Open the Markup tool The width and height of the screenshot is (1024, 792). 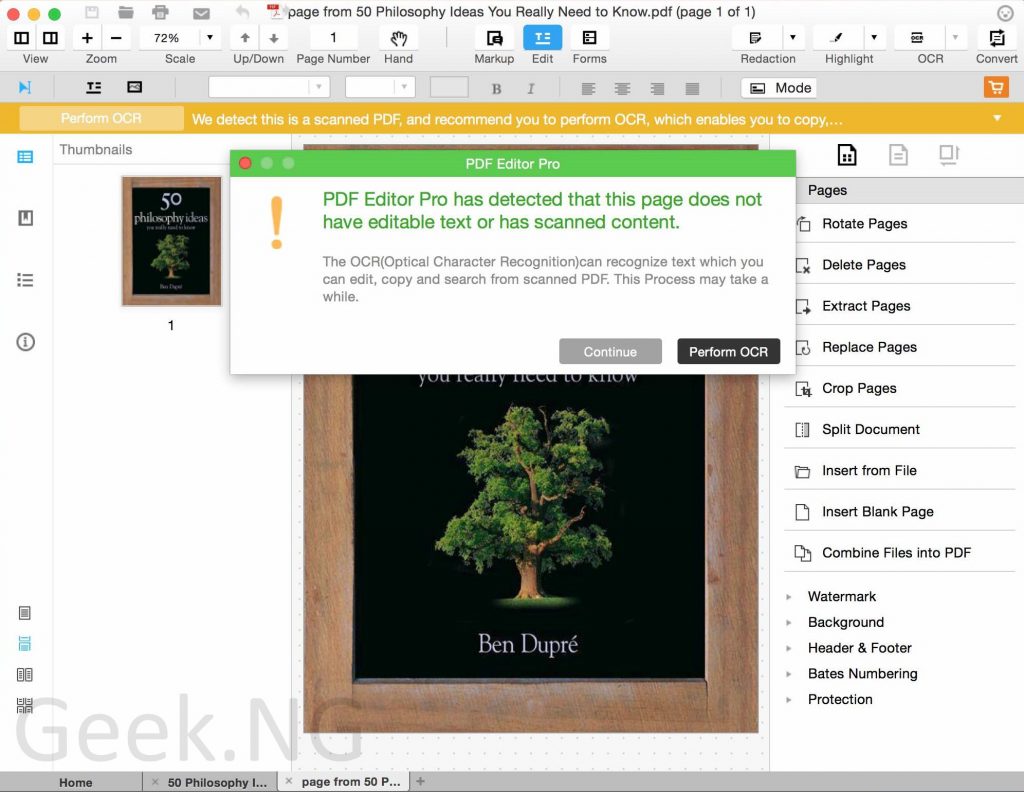pyautogui.click(x=494, y=39)
